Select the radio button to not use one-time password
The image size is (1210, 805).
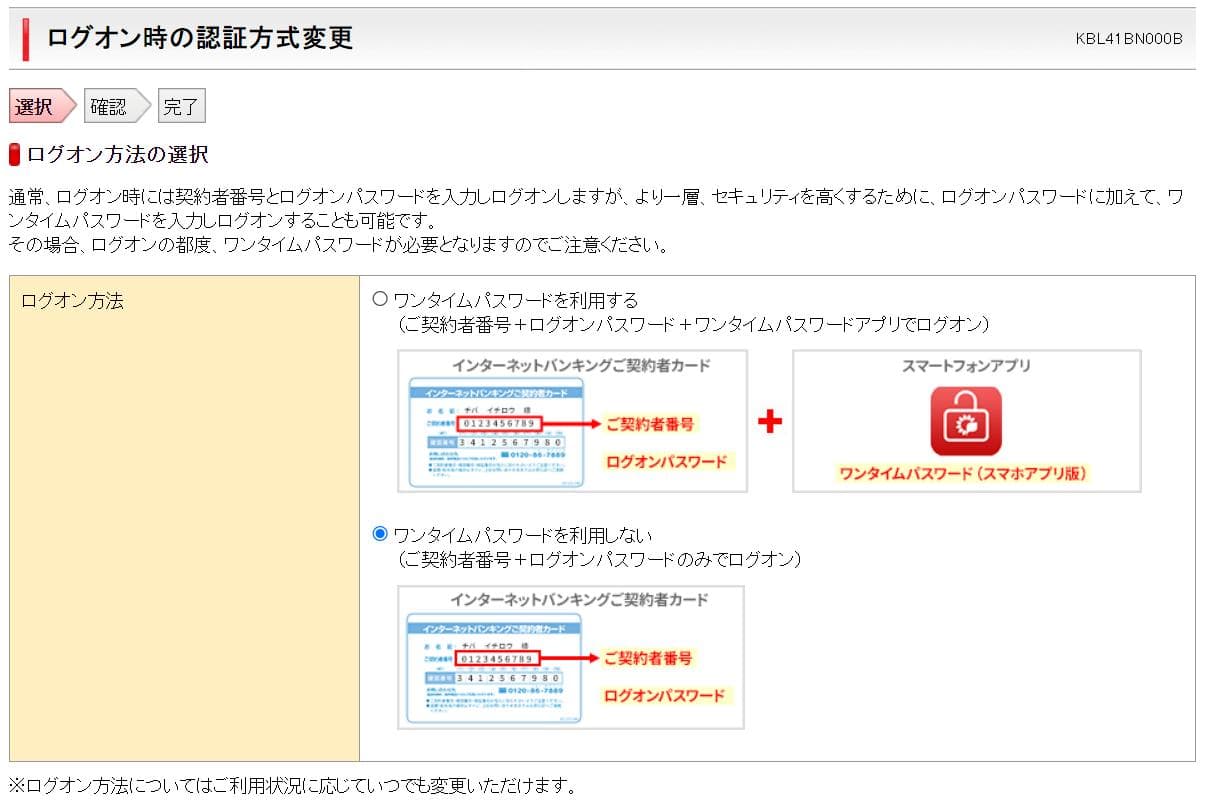(x=380, y=534)
